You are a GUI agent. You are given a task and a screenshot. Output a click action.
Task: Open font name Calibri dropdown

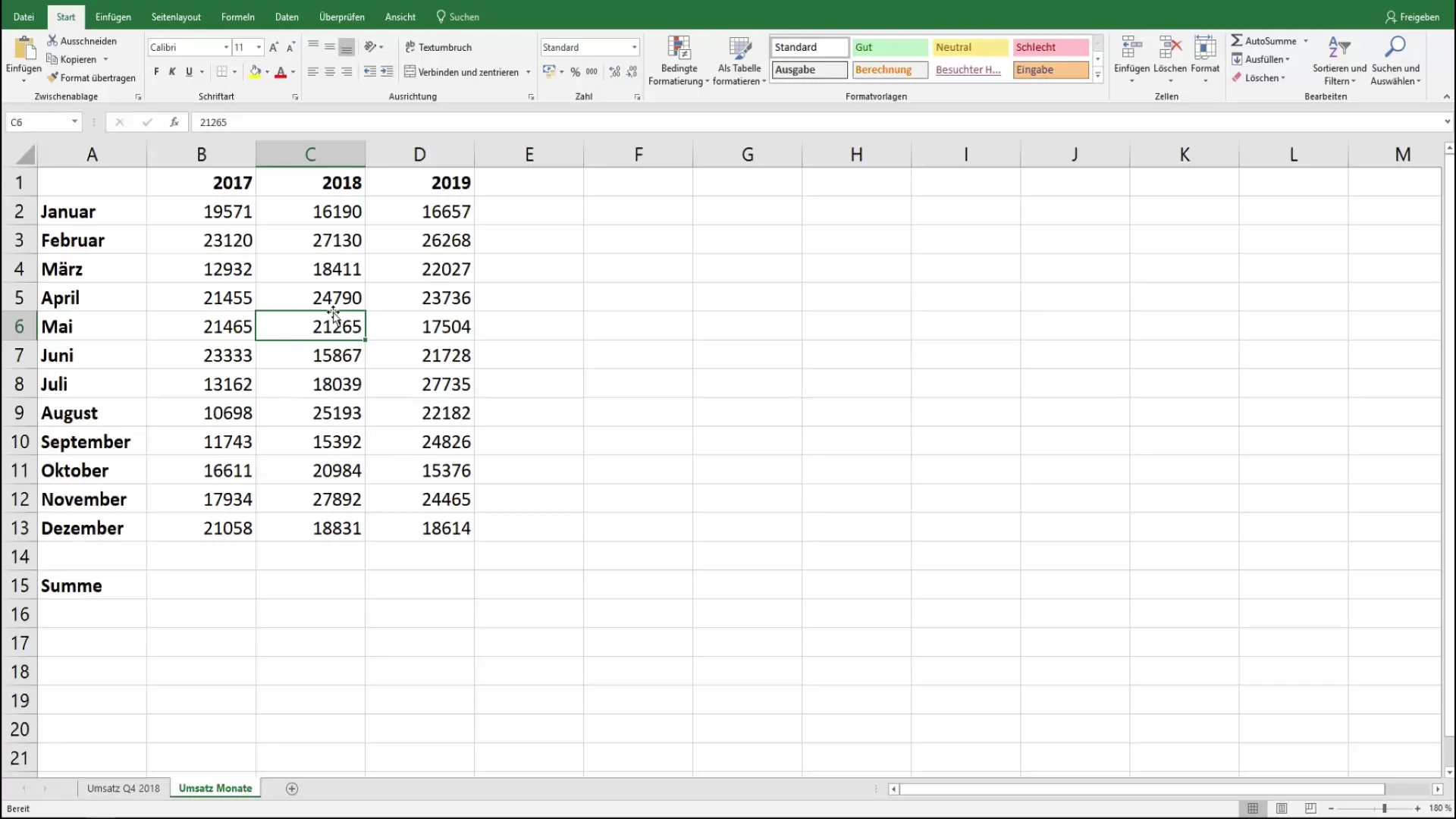(x=226, y=47)
